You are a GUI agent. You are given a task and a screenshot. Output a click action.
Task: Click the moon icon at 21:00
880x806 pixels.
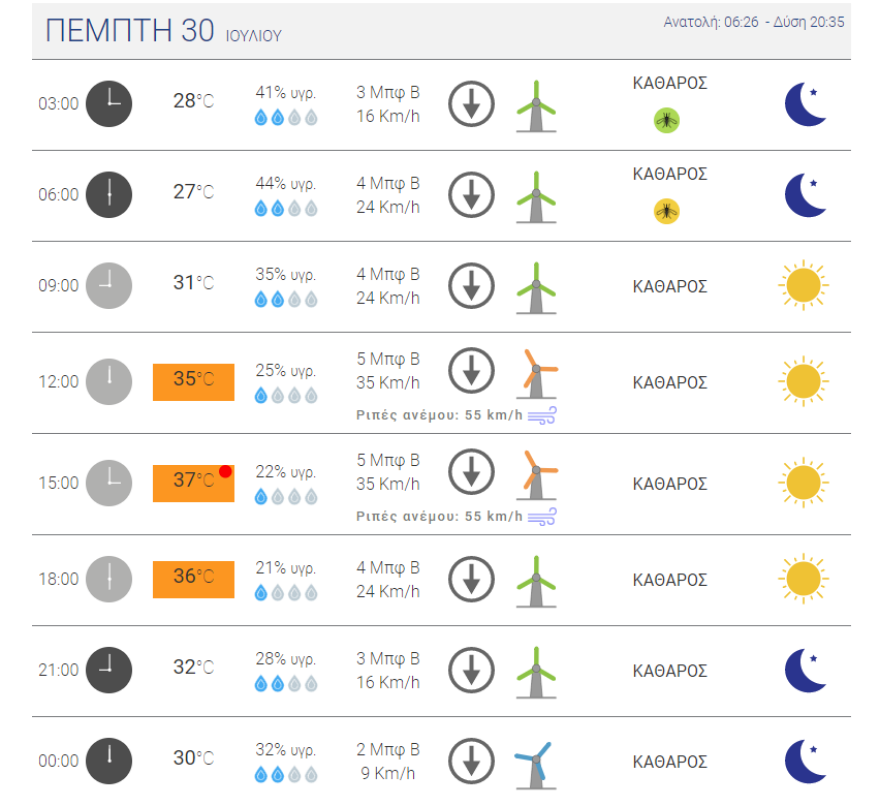click(x=806, y=670)
